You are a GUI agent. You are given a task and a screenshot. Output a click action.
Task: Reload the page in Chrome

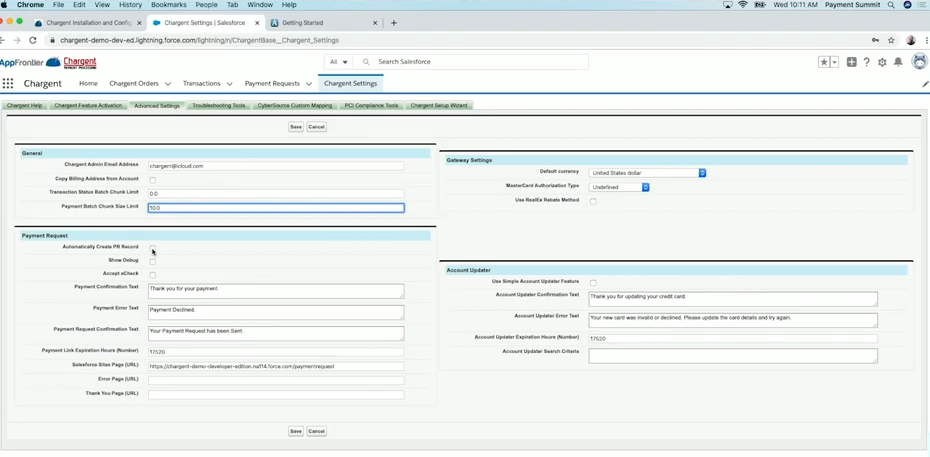coord(33,40)
